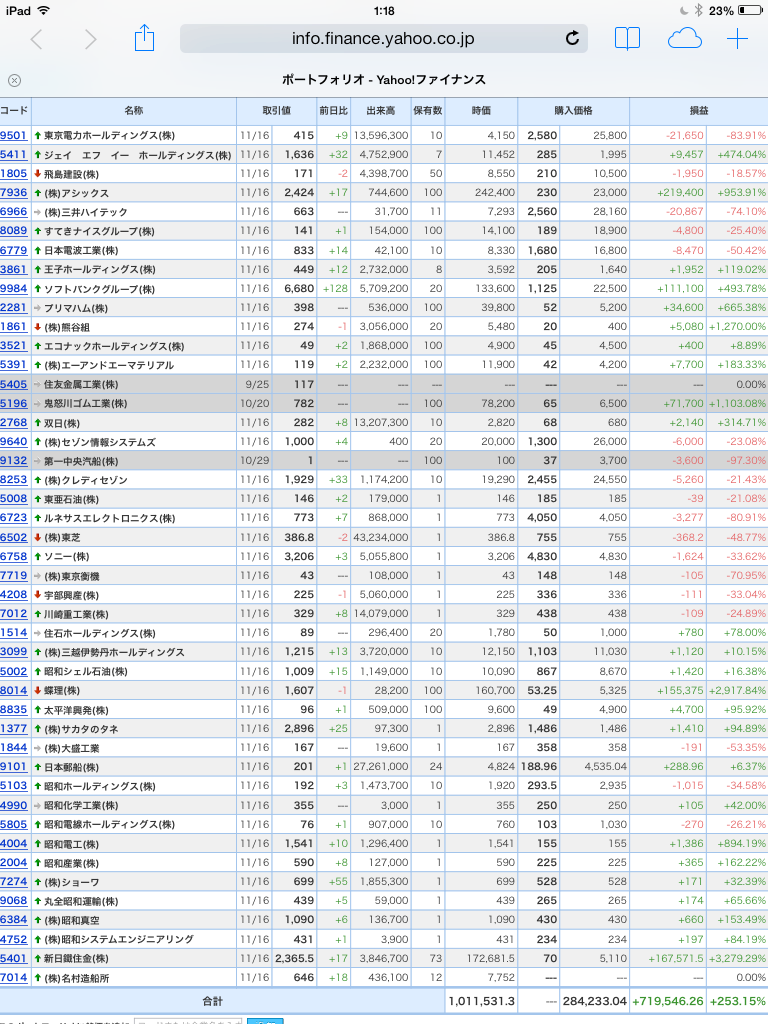The height and width of the screenshot is (1024, 768).
Task: Select the 保有数 column header
Action: pos(428,111)
